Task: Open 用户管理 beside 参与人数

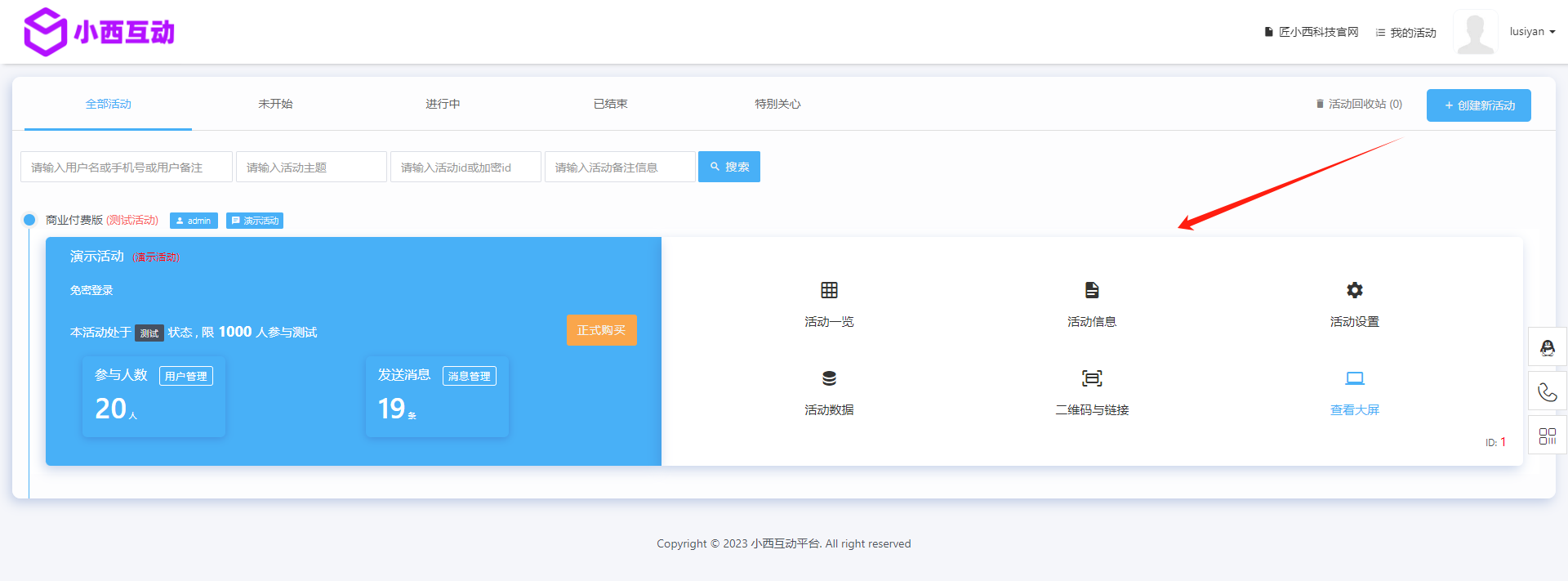Action: coord(185,376)
